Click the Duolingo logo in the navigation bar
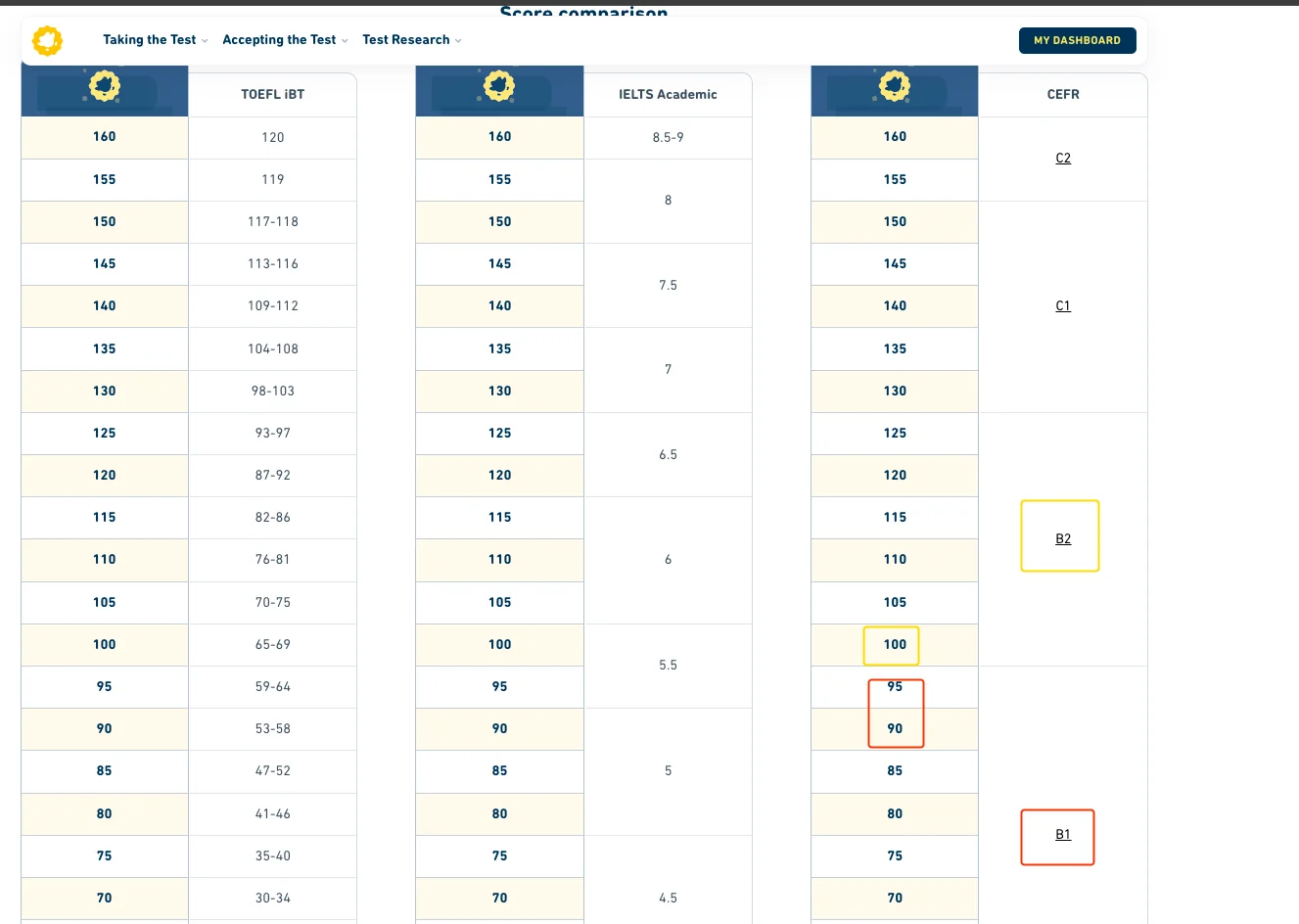Image resolution: width=1299 pixels, height=924 pixels. point(47,40)
